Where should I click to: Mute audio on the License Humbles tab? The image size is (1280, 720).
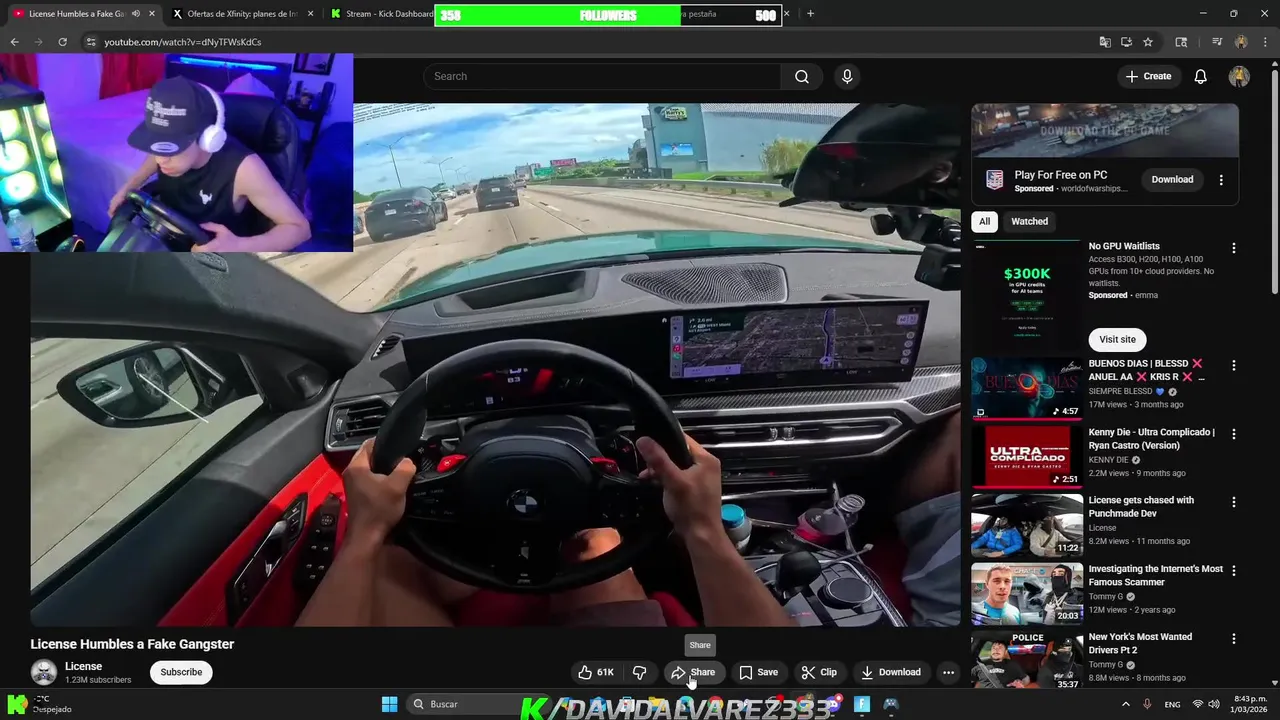136,14
